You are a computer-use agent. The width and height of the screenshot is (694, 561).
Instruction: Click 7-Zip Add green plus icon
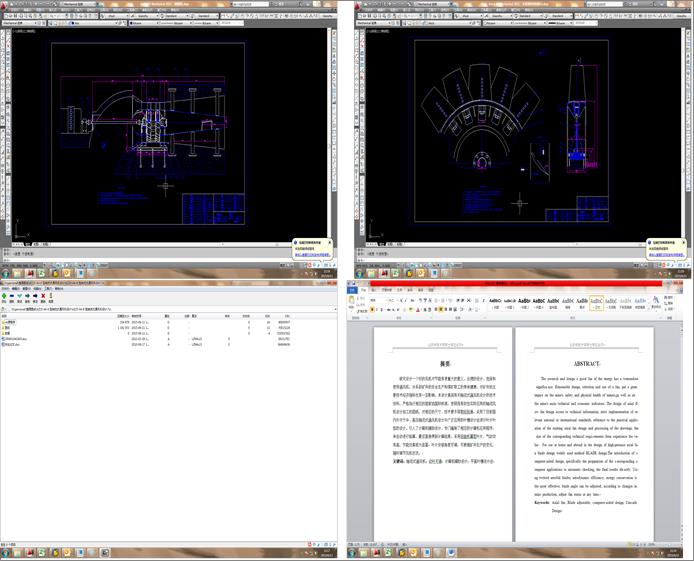(x=4, y=296)
